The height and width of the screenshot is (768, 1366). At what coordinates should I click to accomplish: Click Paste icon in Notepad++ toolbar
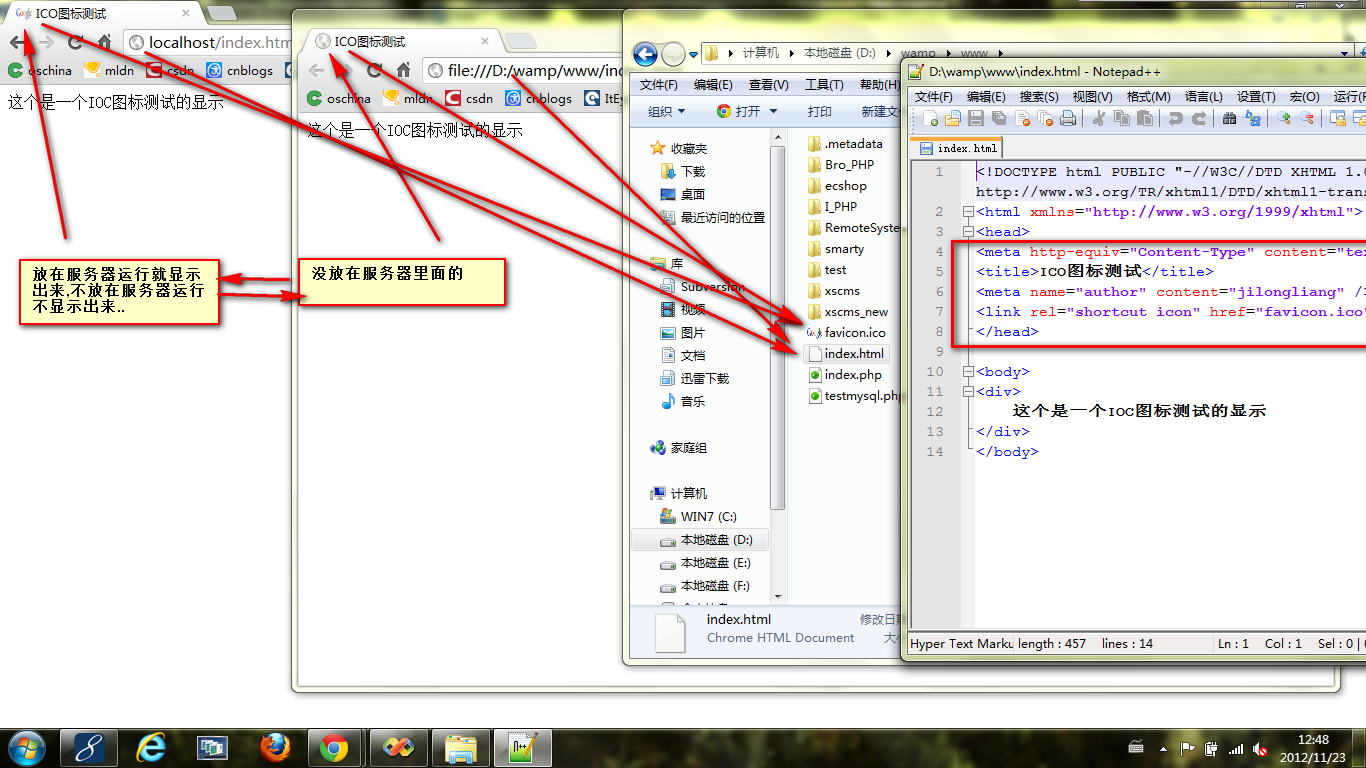(1144, 118)
